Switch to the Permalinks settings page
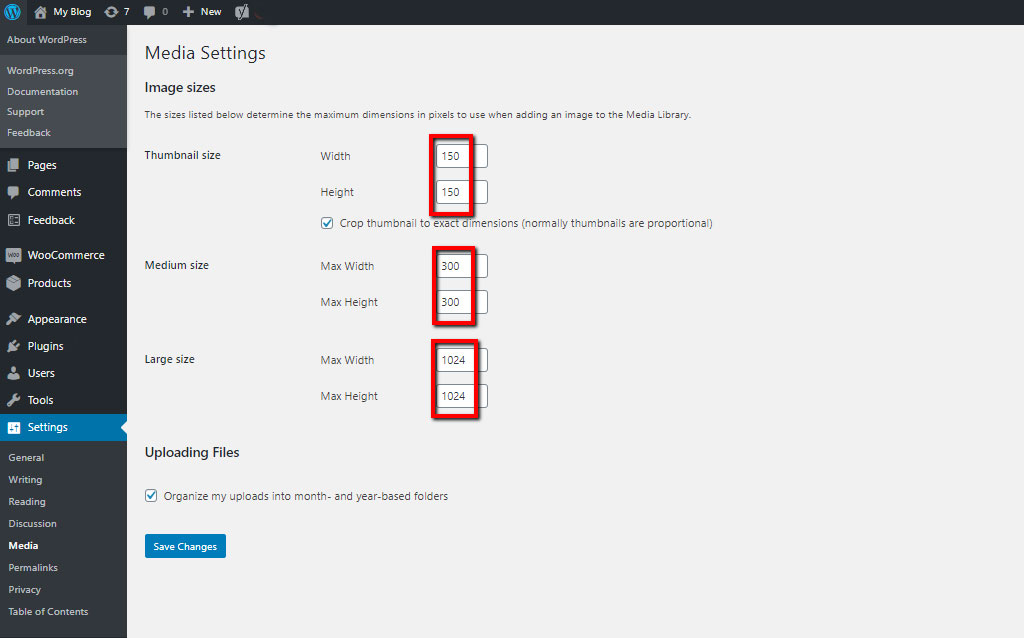1024x638 pixels. [x=33, y=567]
